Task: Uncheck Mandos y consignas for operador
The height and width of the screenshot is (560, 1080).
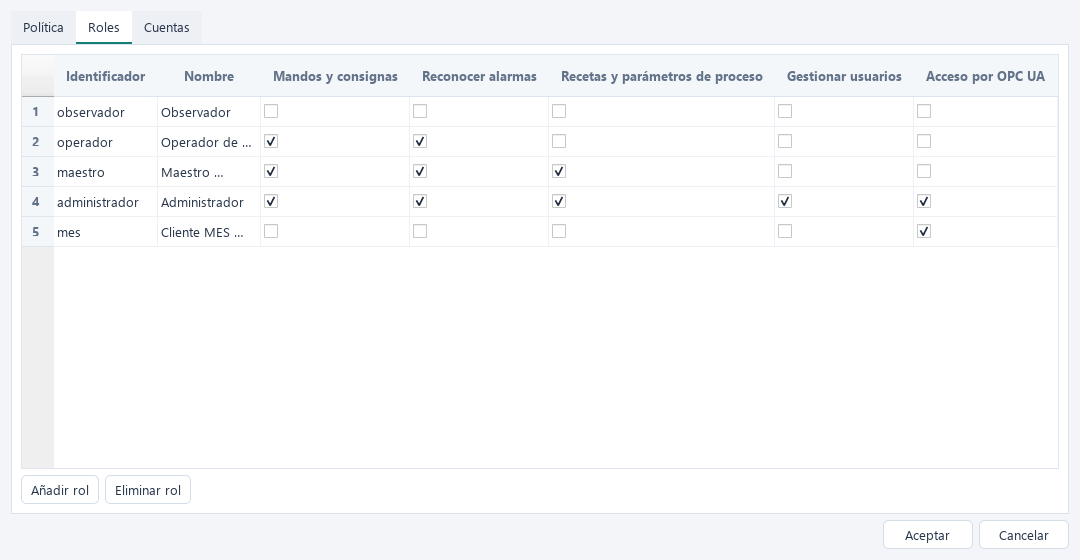Action: tap(271, 141)
